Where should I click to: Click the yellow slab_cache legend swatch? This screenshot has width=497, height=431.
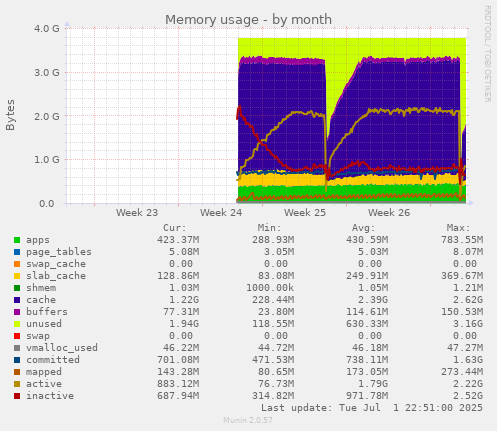[x=17, y=276]
